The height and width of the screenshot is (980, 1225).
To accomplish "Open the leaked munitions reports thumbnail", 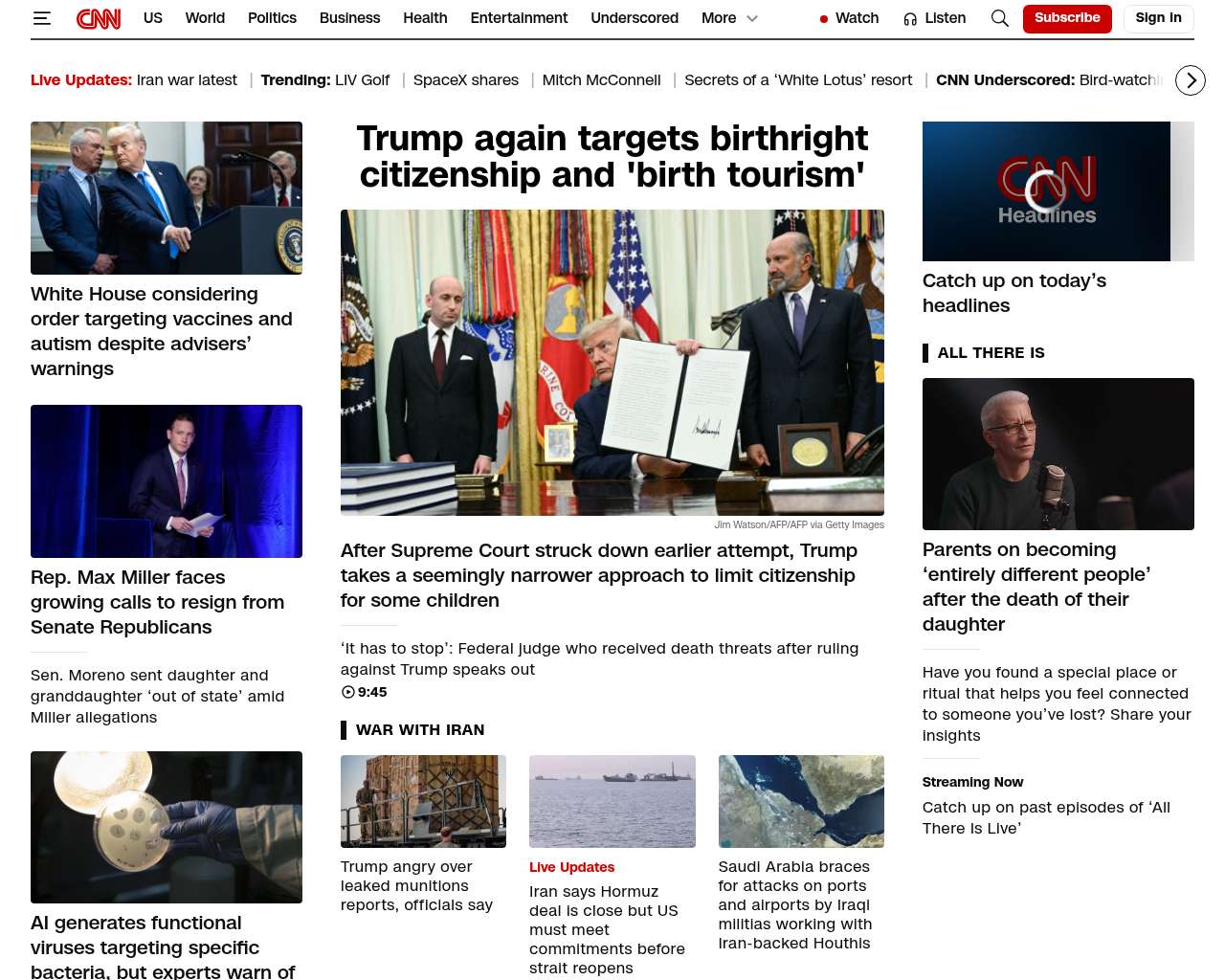I will pyautogui.click(x=423, y=801).
